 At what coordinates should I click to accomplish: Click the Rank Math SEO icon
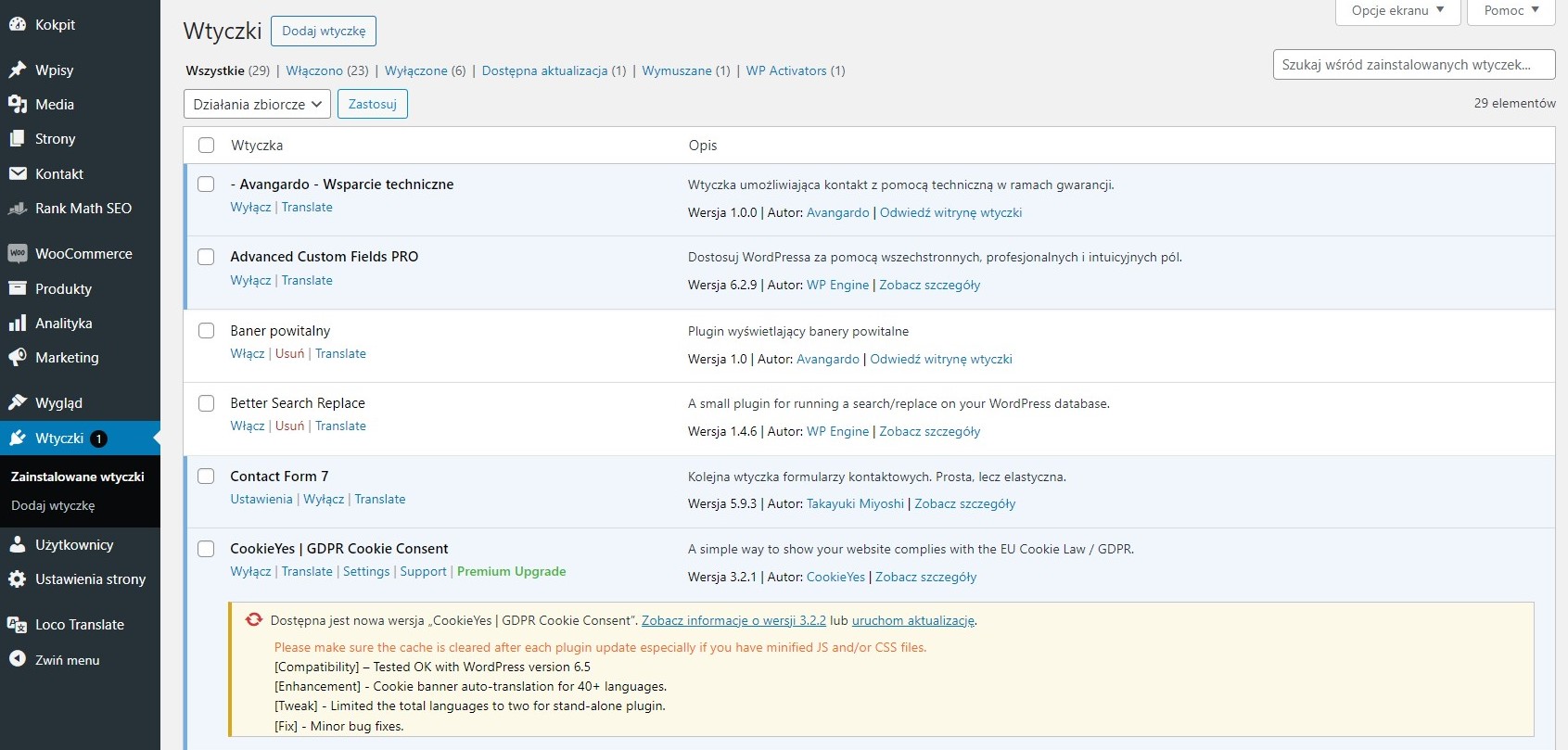pyautogui.click(x=17, y=209)
